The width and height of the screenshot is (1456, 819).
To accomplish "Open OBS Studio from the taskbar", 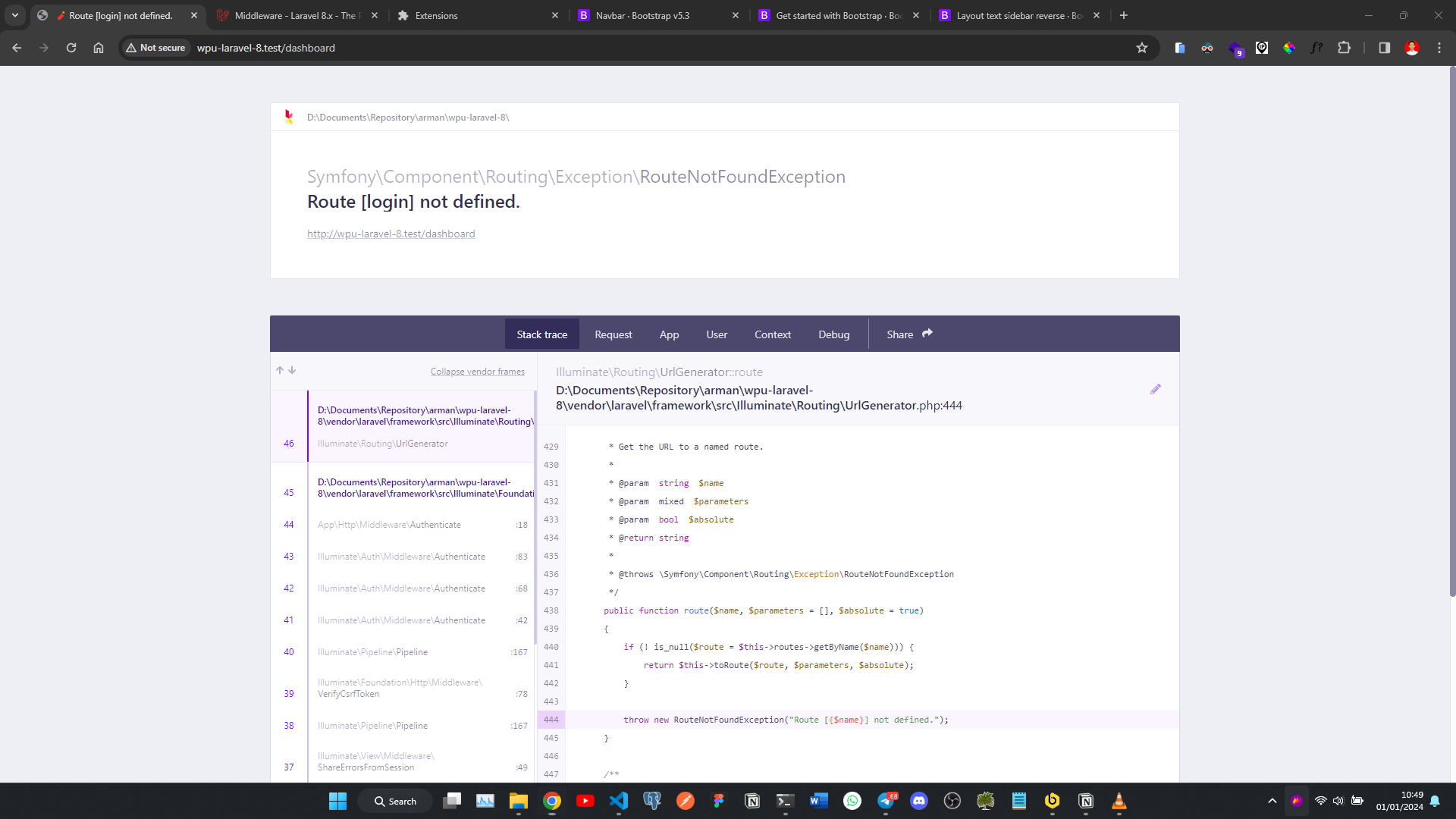I will [952, 801].
